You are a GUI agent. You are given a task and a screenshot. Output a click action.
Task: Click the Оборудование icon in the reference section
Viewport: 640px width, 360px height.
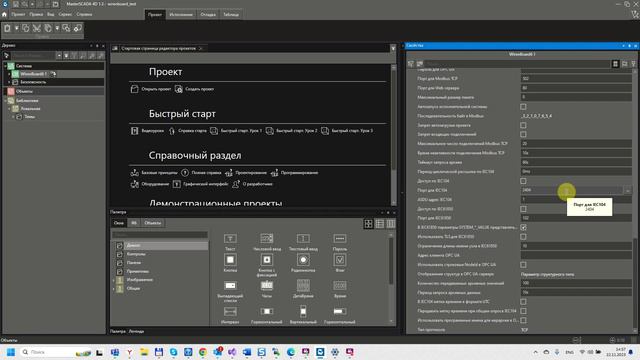(135, 184)
